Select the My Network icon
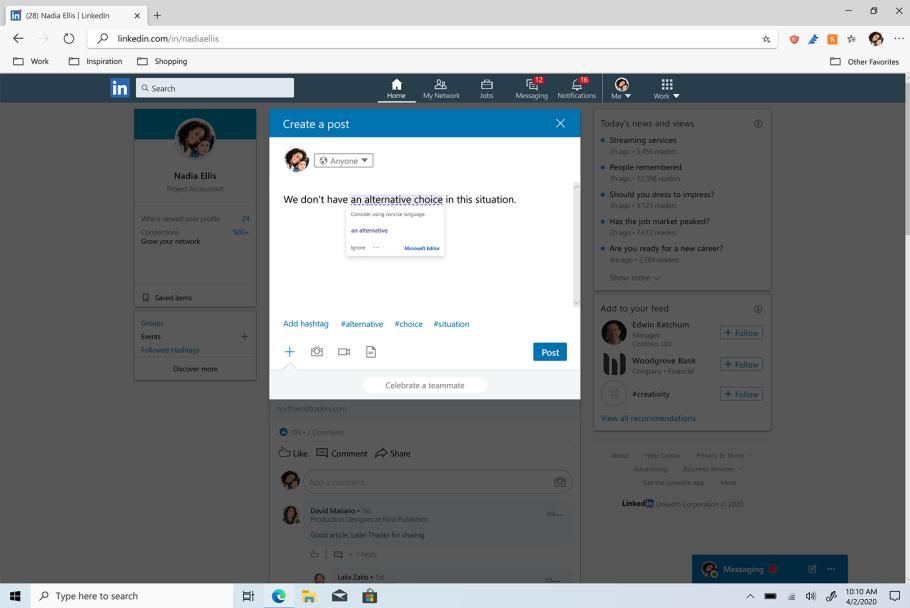910x608 pixels. (x=441, y=87)
